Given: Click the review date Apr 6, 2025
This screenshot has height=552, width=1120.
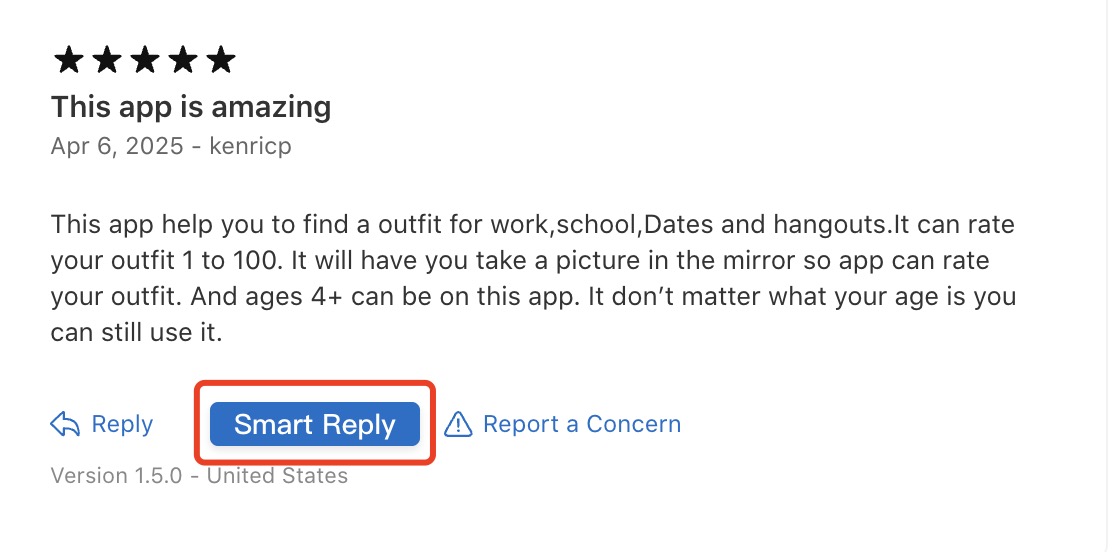Looking at the screenshot, I should pyautogui.click(x=117, y=146).
